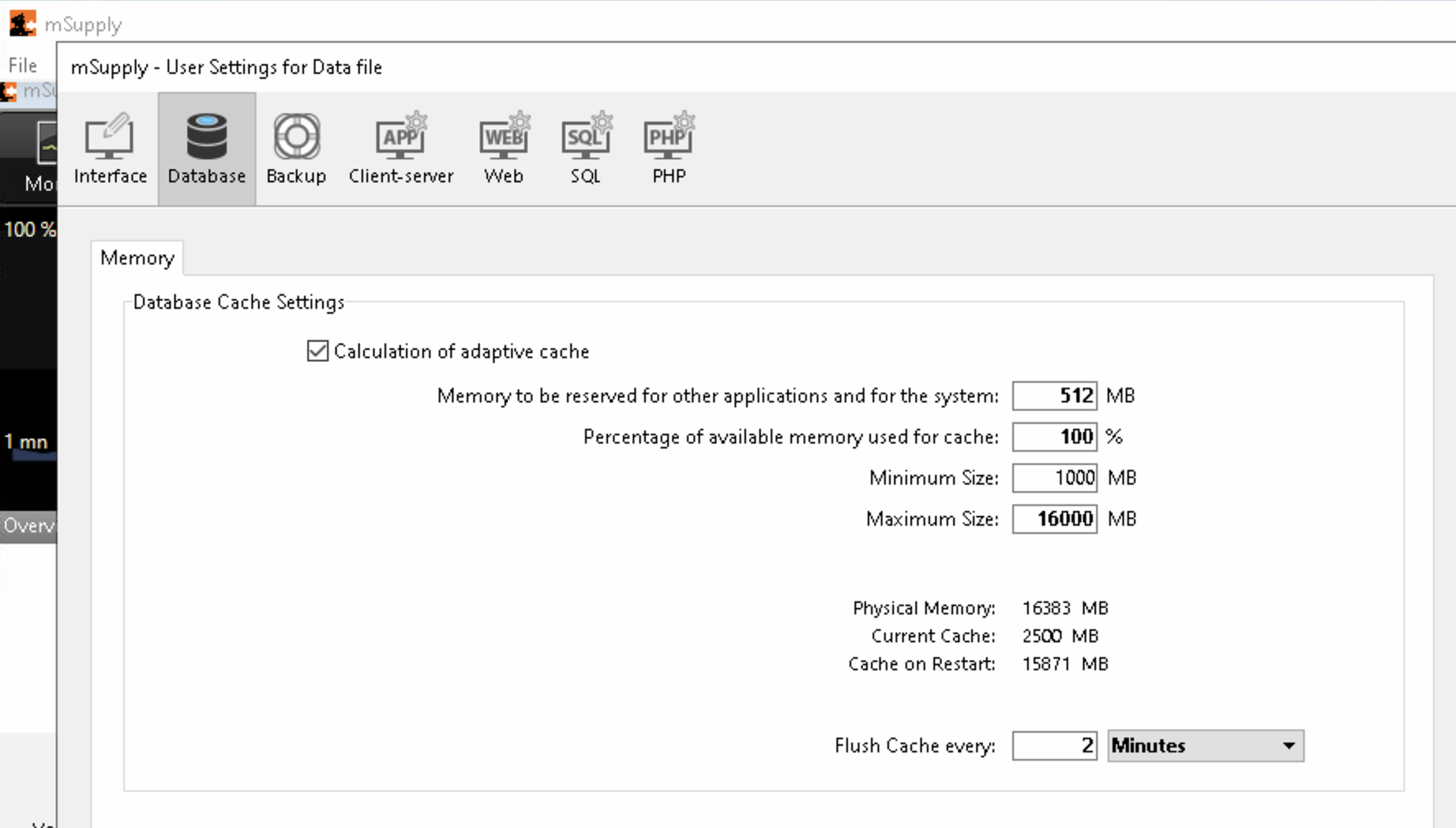This screenshot has height=828, width=1456.
Task: Open the SQL settings icon
Action: tap(586, 149)
